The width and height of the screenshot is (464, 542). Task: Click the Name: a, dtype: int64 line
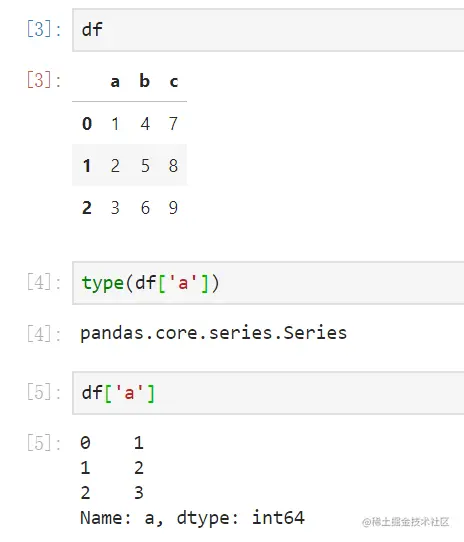click(x=192, y=518)
